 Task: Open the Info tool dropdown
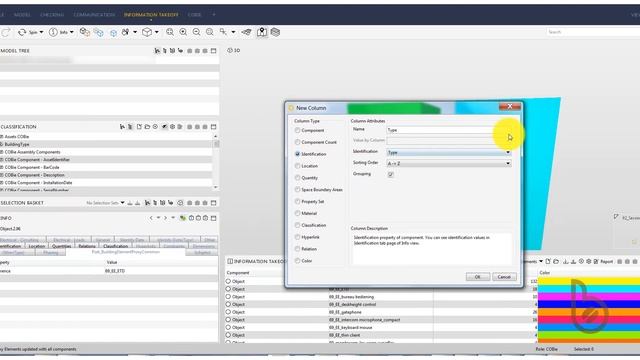coord(71,32)
